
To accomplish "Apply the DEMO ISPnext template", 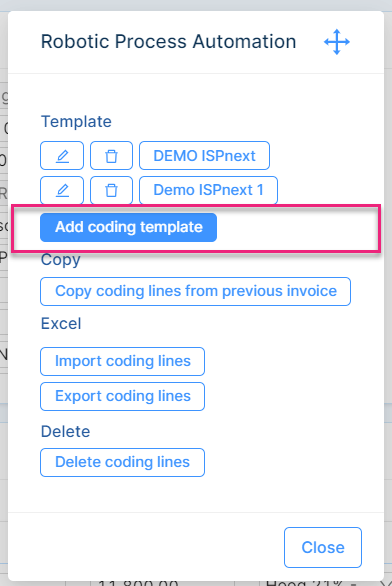I will coord(204,155).
